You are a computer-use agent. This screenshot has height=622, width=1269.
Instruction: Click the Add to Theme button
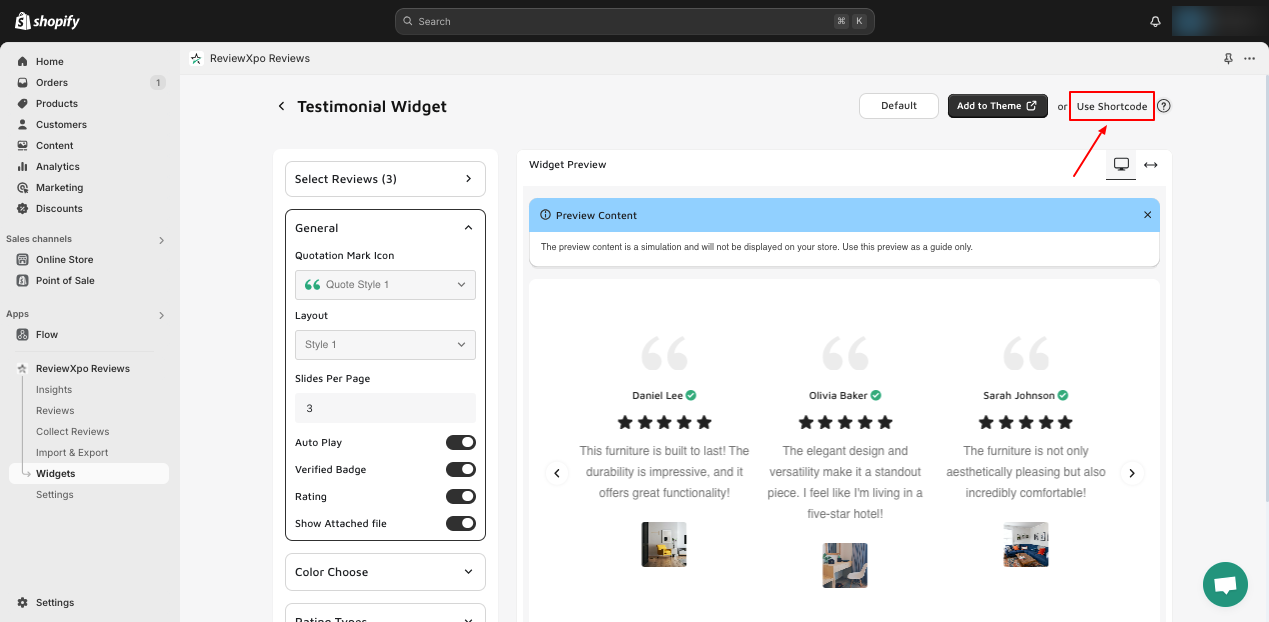pos(997,106)
